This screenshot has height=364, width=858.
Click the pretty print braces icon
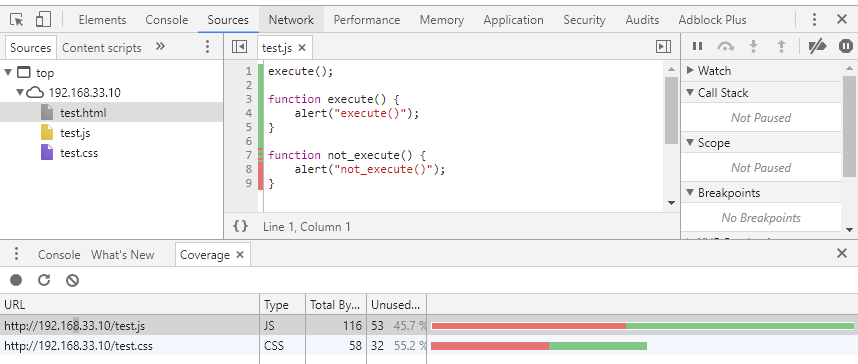240,226
